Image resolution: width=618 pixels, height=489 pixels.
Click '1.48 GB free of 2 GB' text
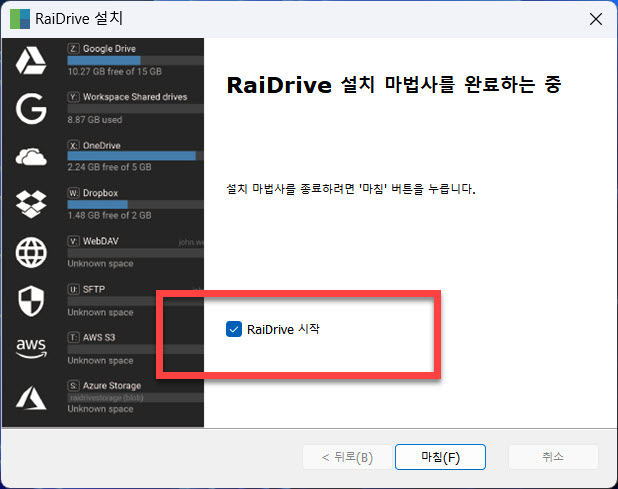[x=109, y=216]
